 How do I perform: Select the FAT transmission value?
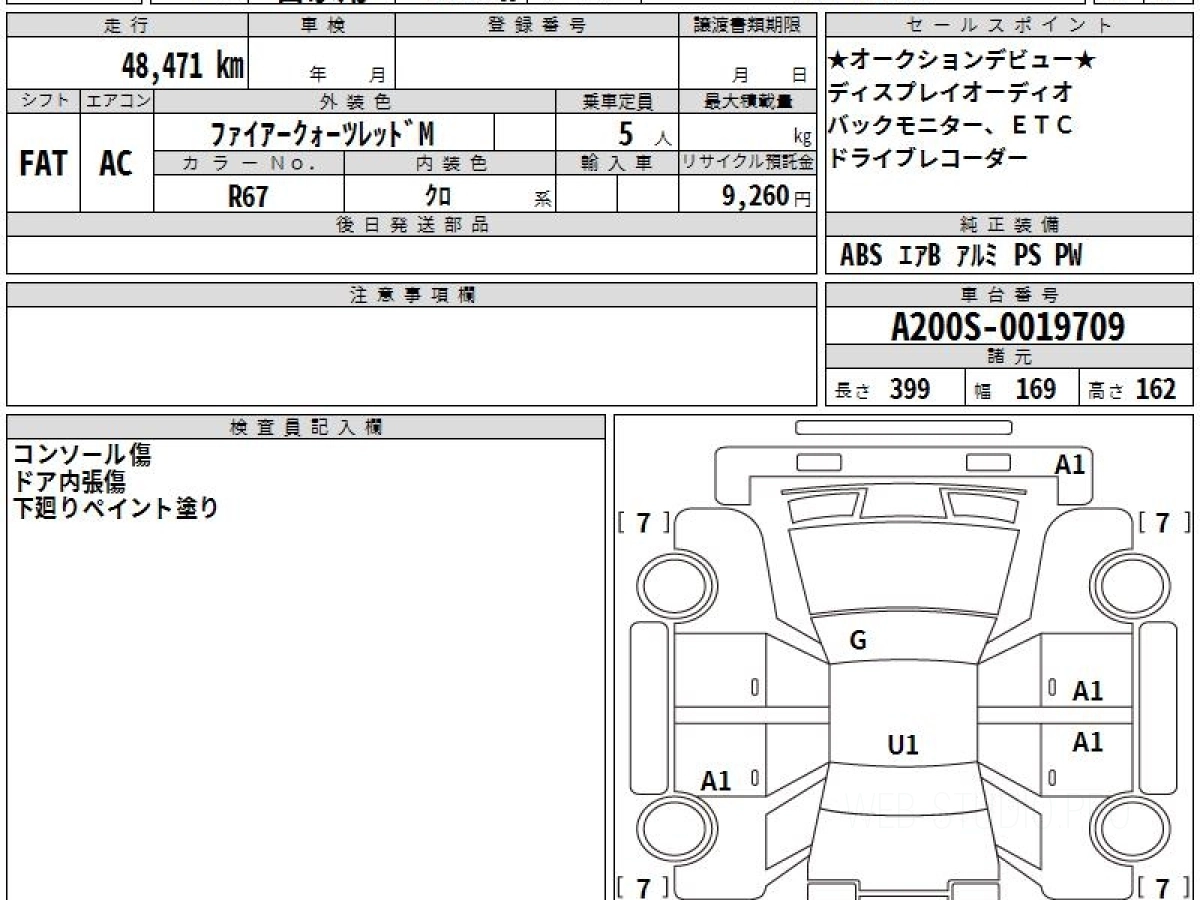(43, 163)
